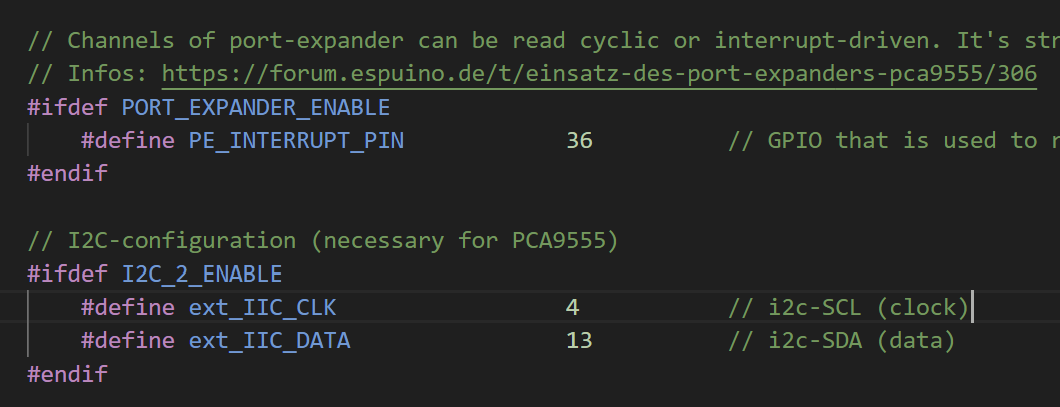Open the forum.espuino.de PCA9555 link
Viewport: 1060px width, 407px height.
[599, 74]
